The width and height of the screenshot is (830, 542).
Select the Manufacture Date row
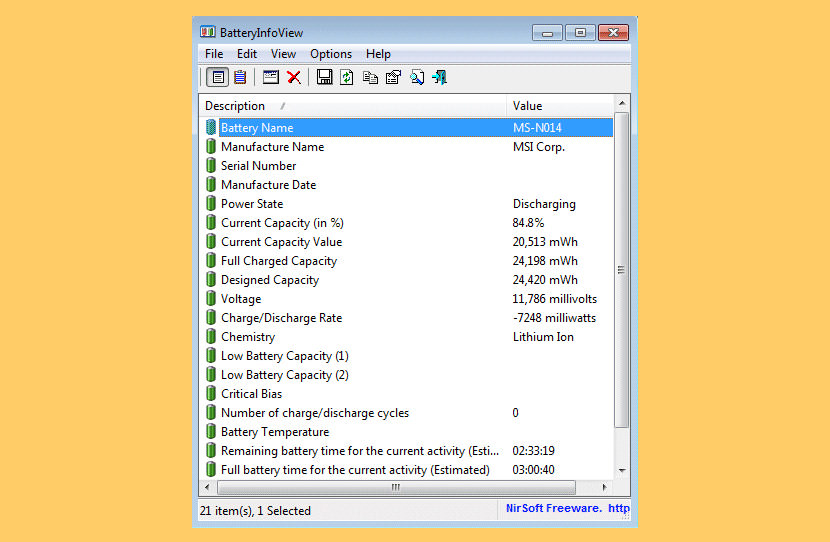click(407, 185)
